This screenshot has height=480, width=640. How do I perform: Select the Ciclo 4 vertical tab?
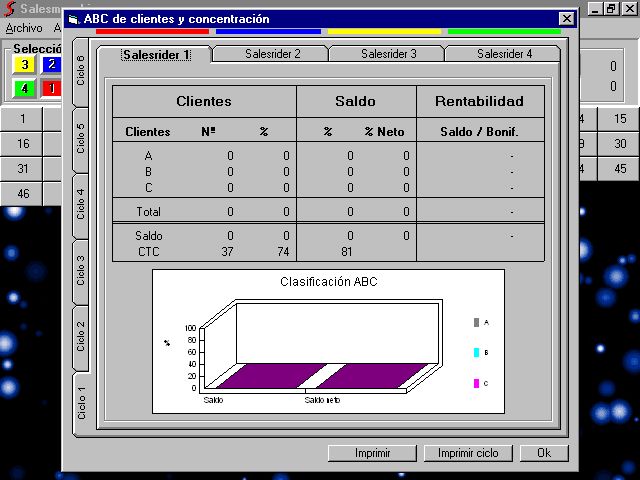coord(81,203)
